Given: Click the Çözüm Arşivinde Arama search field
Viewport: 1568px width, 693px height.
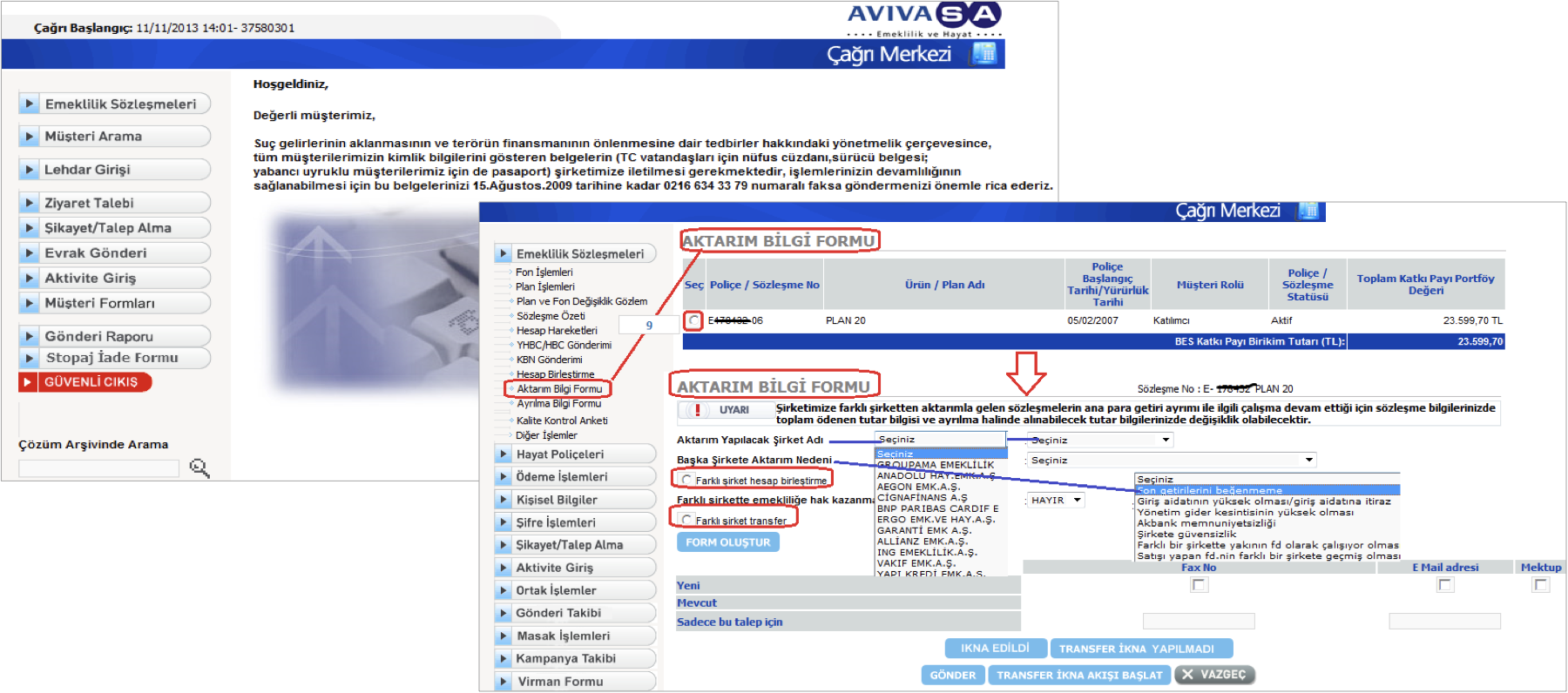Looking at the screenshot, I should pyautogui.click(x=98, y=468).
